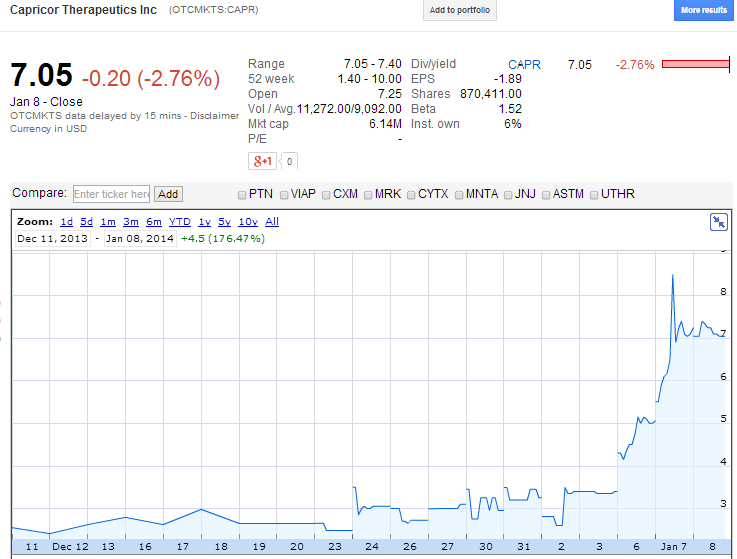Collapse the chart using the shrink icon
This screenshot has width=737, height=559.
click(x=719, y=222)
